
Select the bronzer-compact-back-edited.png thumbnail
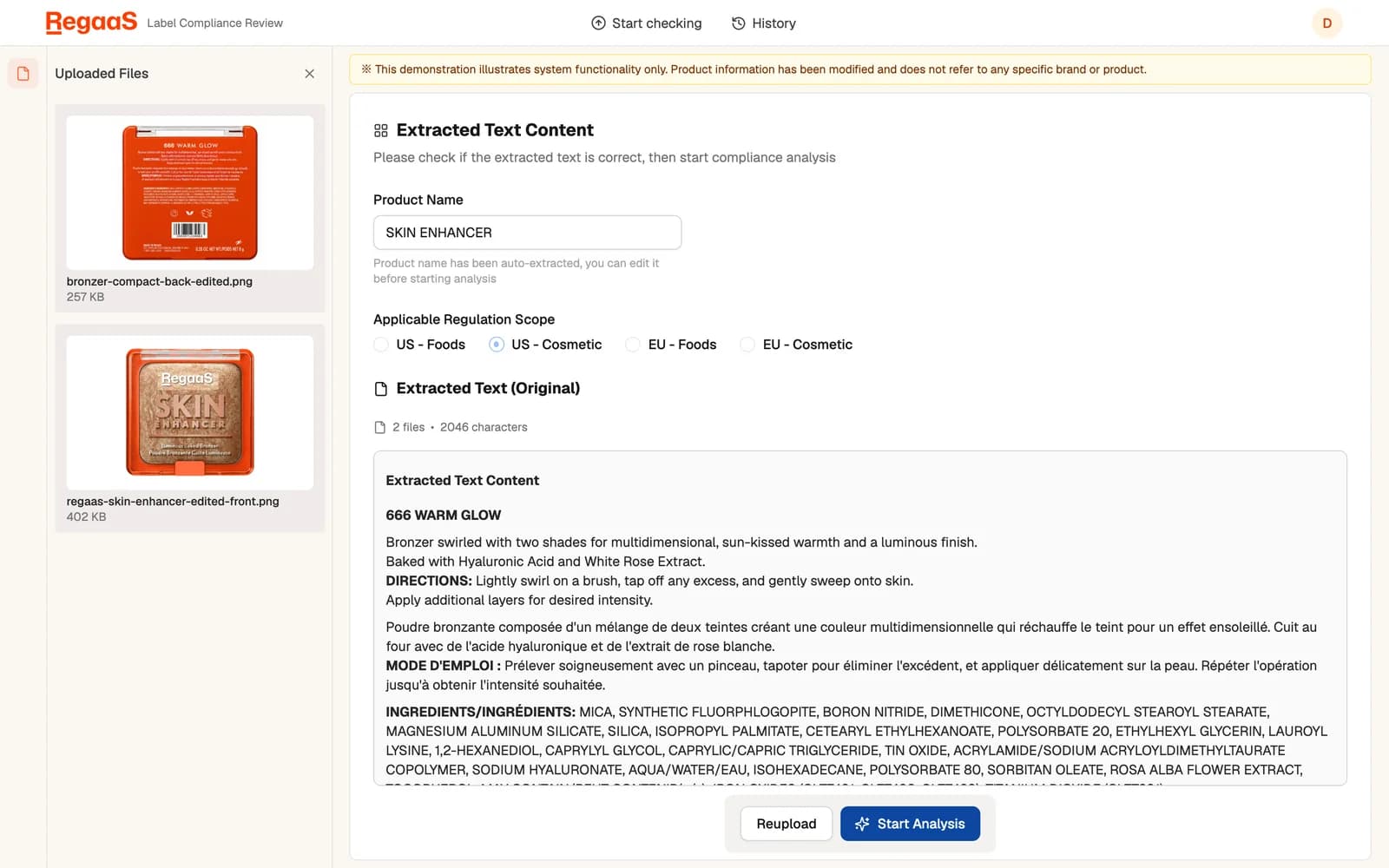click(x=190, y=193)
